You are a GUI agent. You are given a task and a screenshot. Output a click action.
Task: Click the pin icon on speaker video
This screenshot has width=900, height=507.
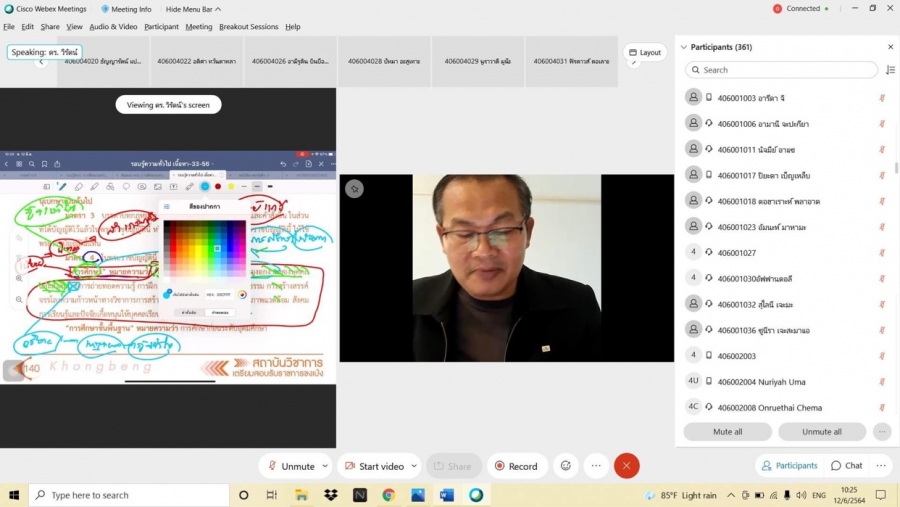354,188
